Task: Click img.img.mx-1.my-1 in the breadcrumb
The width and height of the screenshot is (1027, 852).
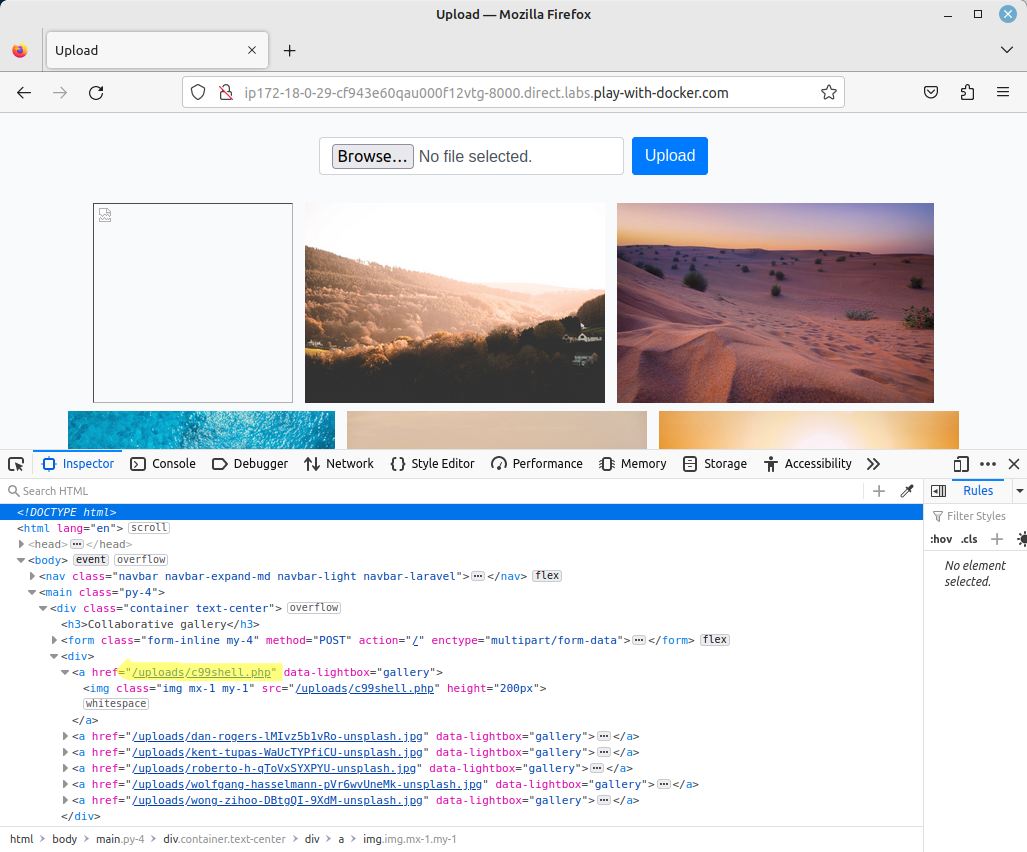Action: click(410, 839)
